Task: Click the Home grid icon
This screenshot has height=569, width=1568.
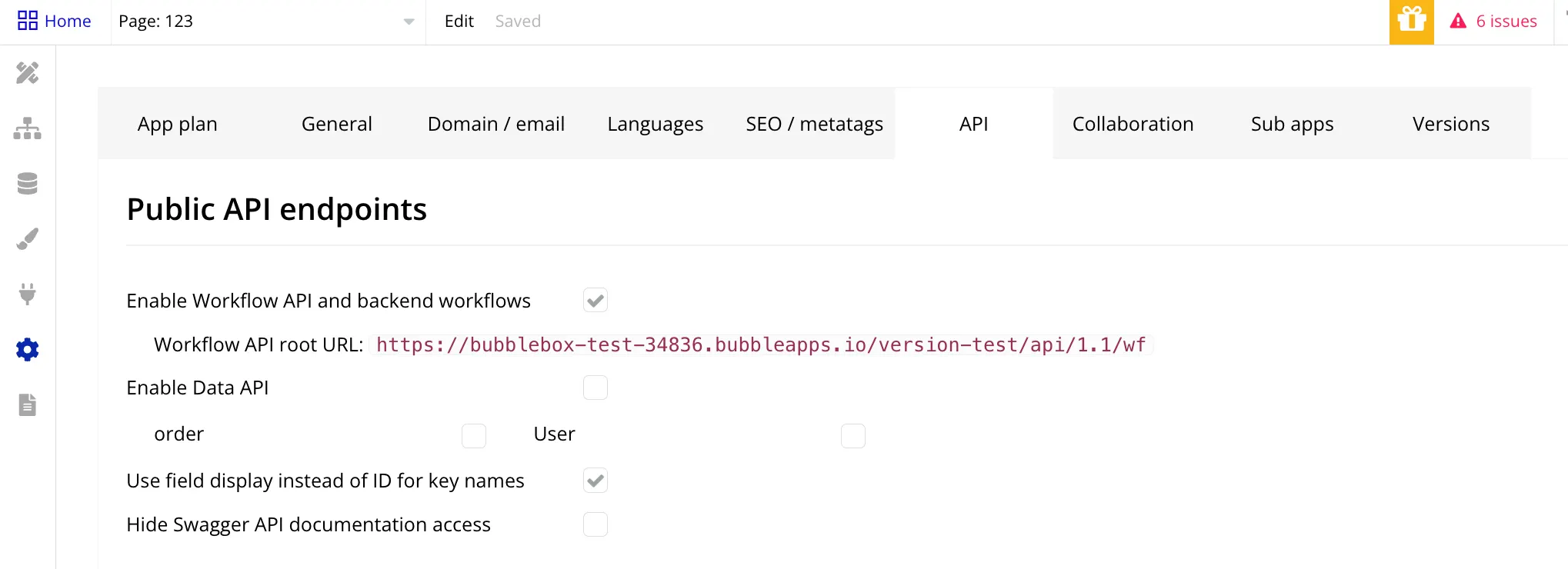Action: coord(28,21)
